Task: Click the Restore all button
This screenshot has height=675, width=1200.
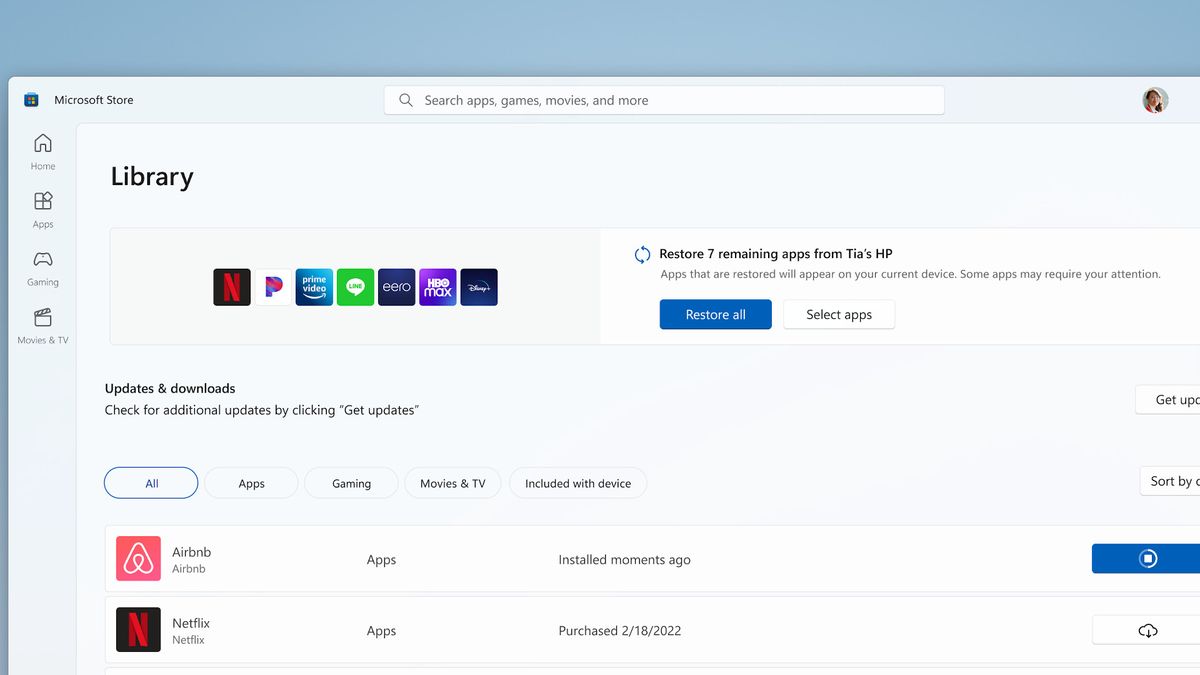Action: (715, 314)
